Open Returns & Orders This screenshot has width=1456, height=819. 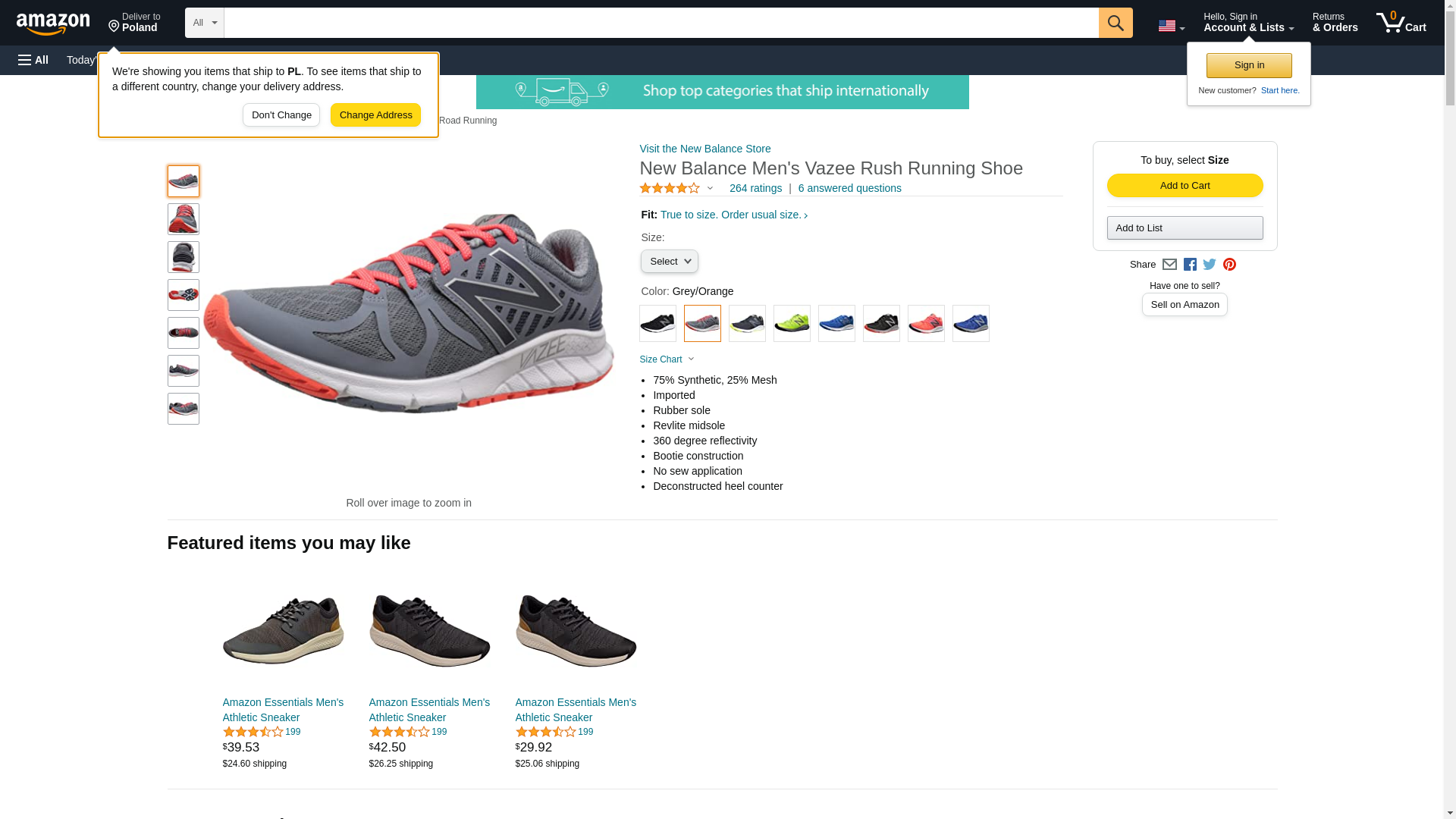pyautogui.click(x=1335, y=23)
